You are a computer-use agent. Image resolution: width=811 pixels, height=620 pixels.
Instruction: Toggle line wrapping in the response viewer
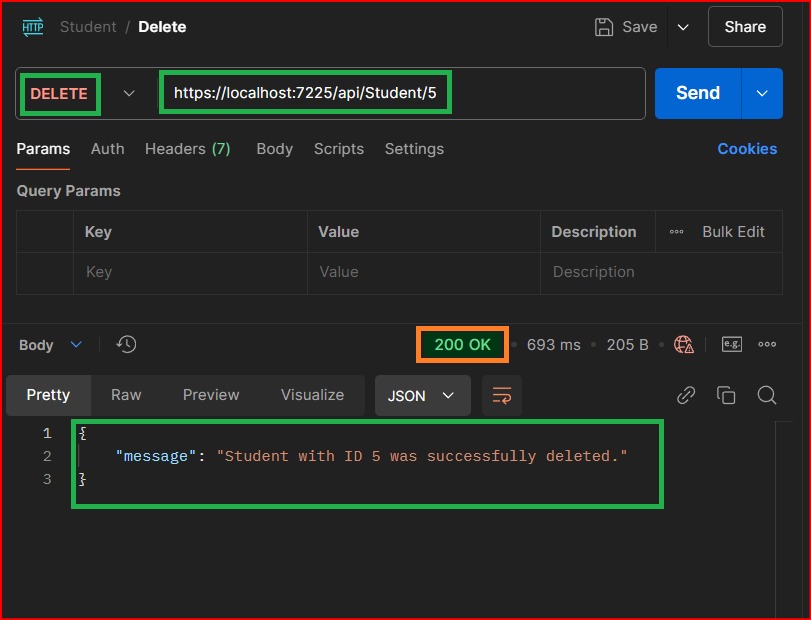point(501,395)
